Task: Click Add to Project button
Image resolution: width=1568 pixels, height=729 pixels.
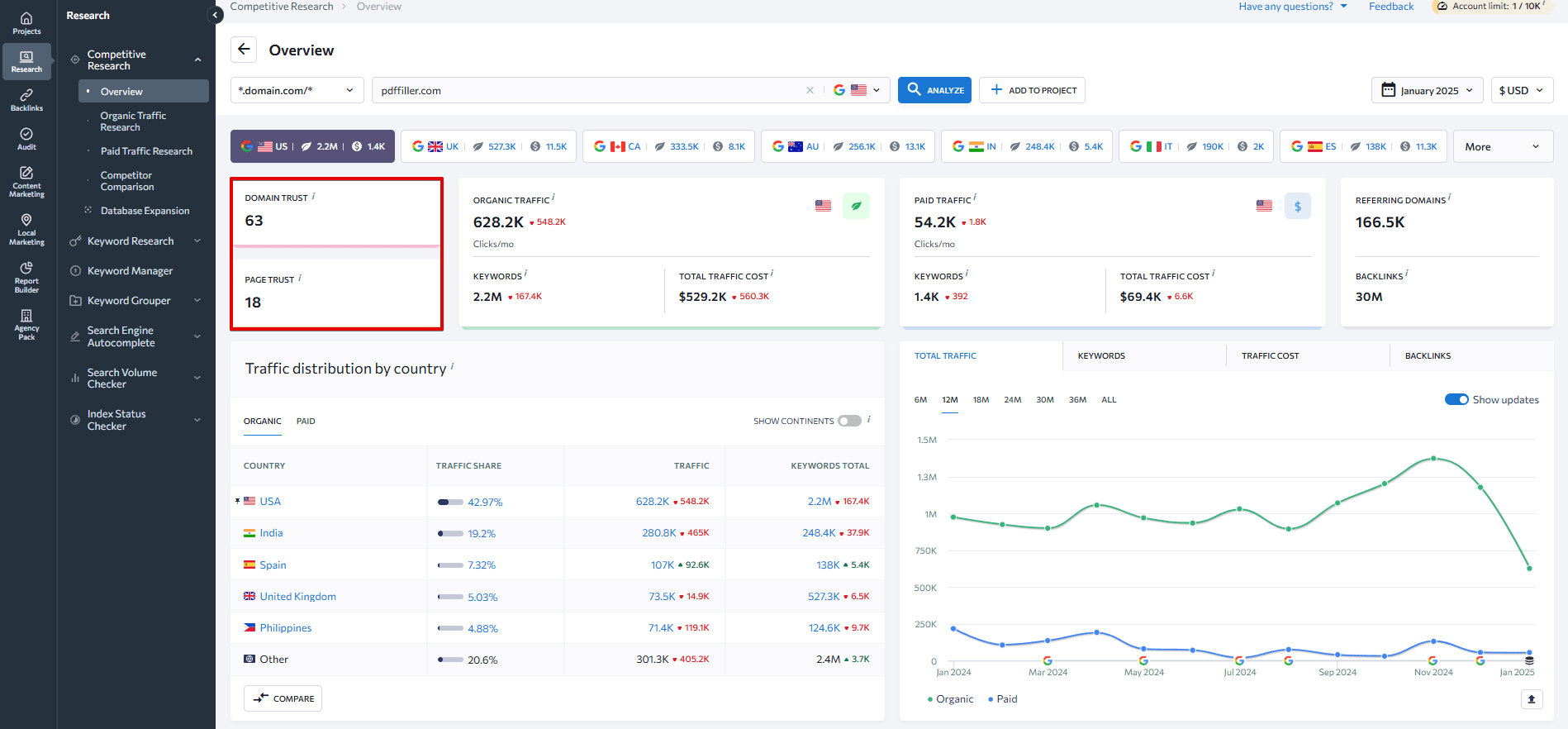Action: (x=1032, y=90)
